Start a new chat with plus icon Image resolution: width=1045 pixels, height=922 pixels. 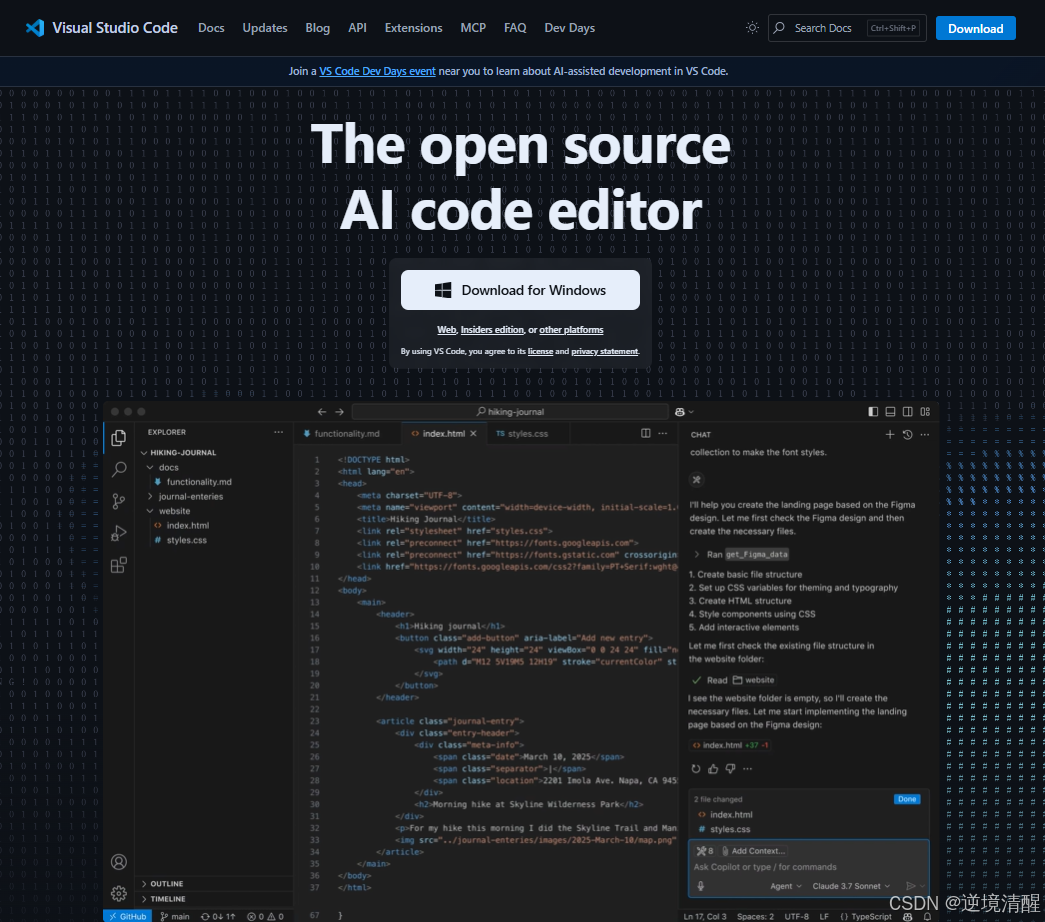click(x=890, y=435)
